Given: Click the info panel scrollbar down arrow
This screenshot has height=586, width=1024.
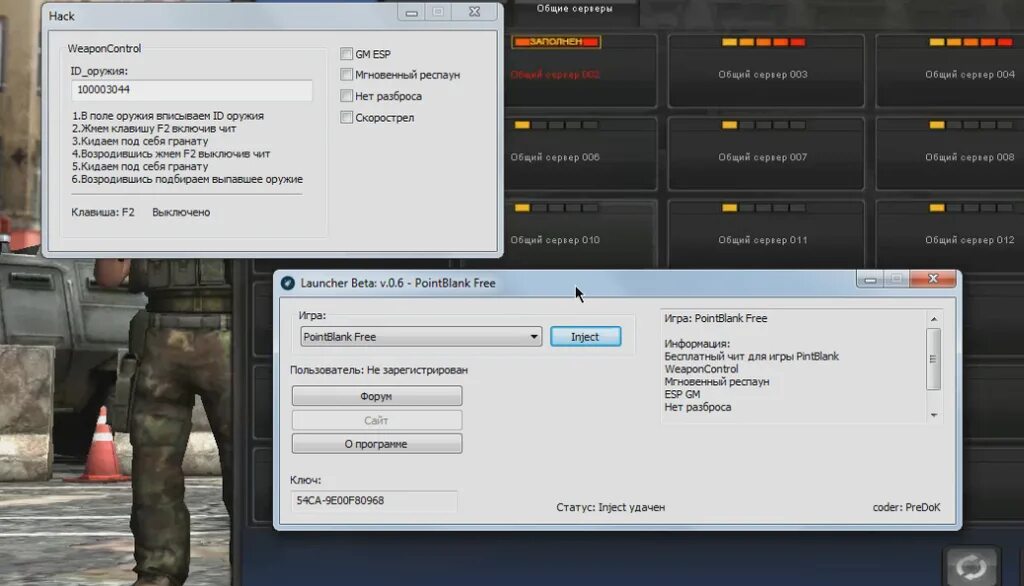Looking at the screenshot, I should (x=934, y=415).
